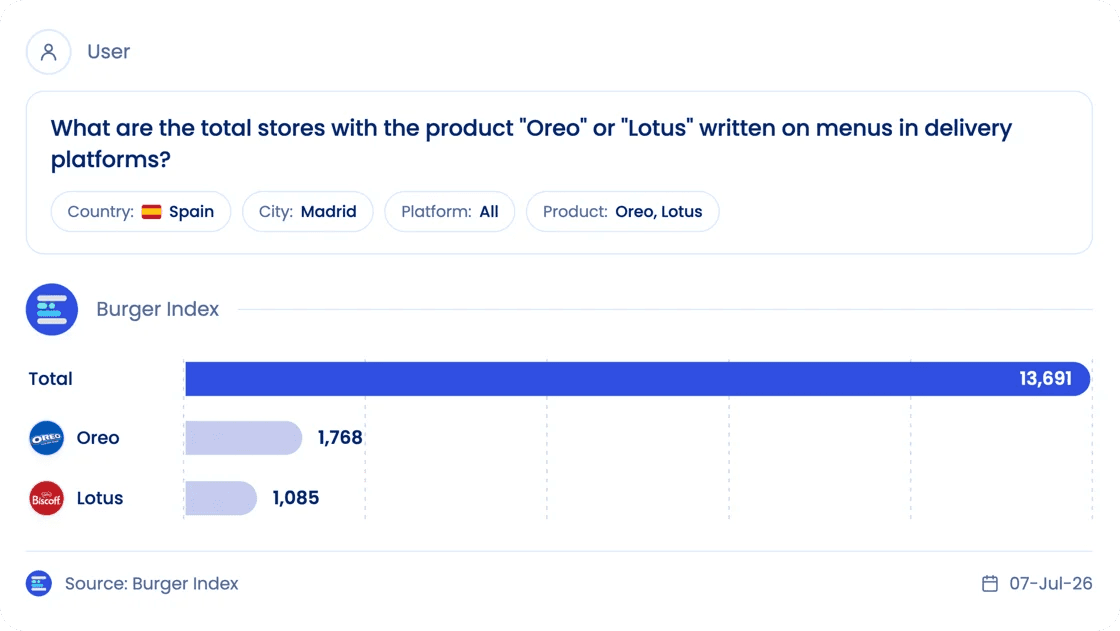The height and width of the screenshot is (631, 1120).
Task: Click the Total row label
Action: point(51,379)
